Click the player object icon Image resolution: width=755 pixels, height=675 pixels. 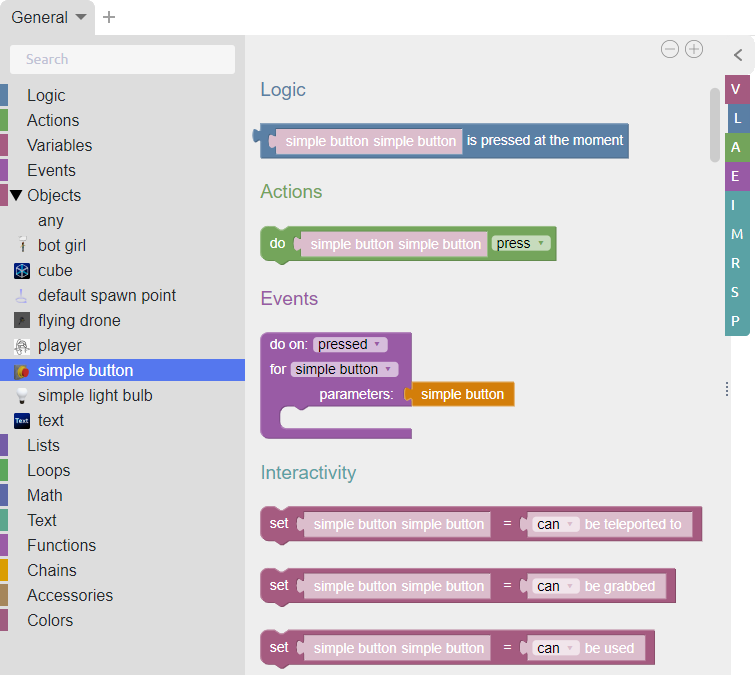click(22, 345)
